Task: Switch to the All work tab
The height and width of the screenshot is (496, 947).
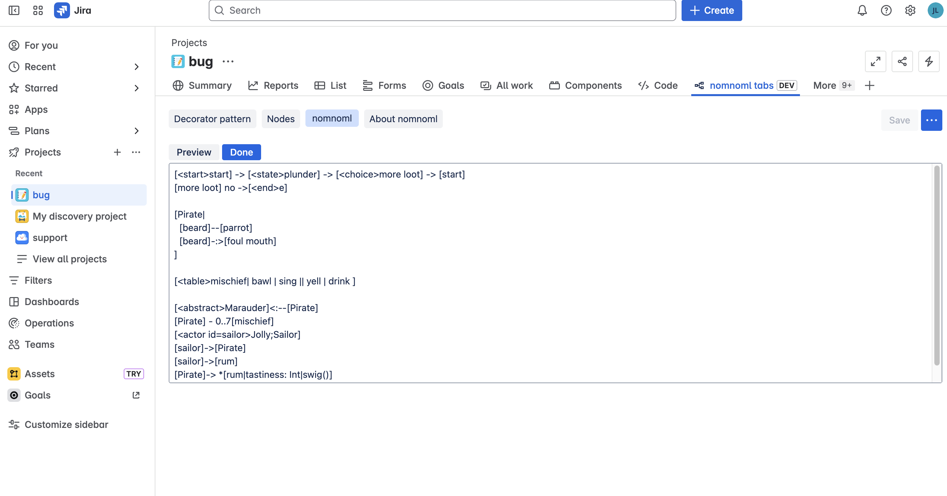Action: pyautogui.click(x=507, y=86)
